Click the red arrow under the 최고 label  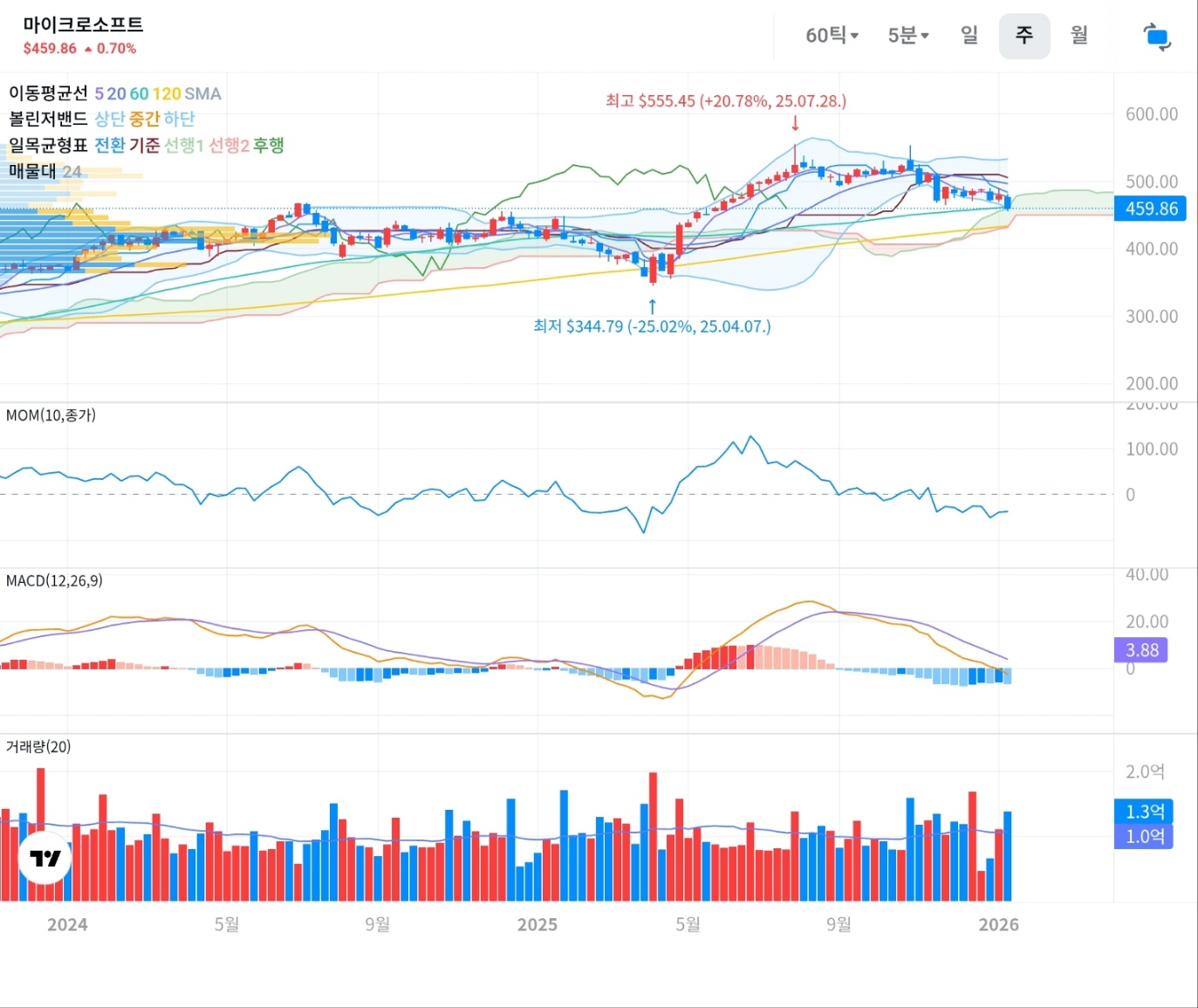tap(795, 123)
